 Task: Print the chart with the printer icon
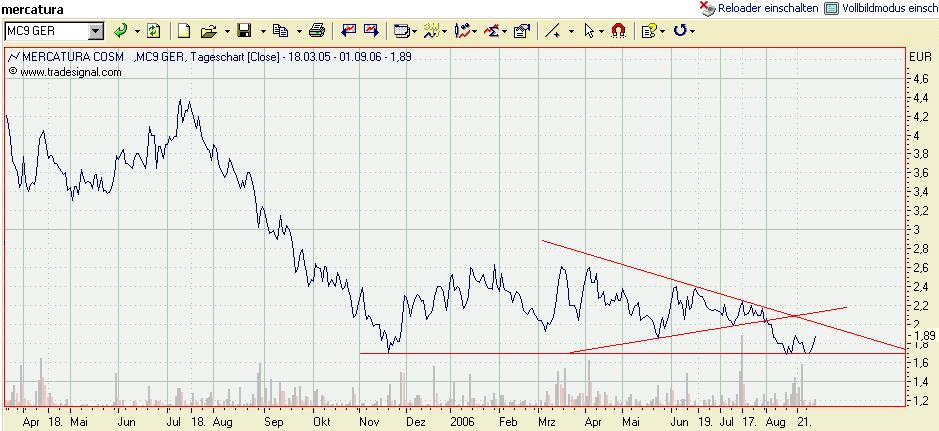[317, 31]
